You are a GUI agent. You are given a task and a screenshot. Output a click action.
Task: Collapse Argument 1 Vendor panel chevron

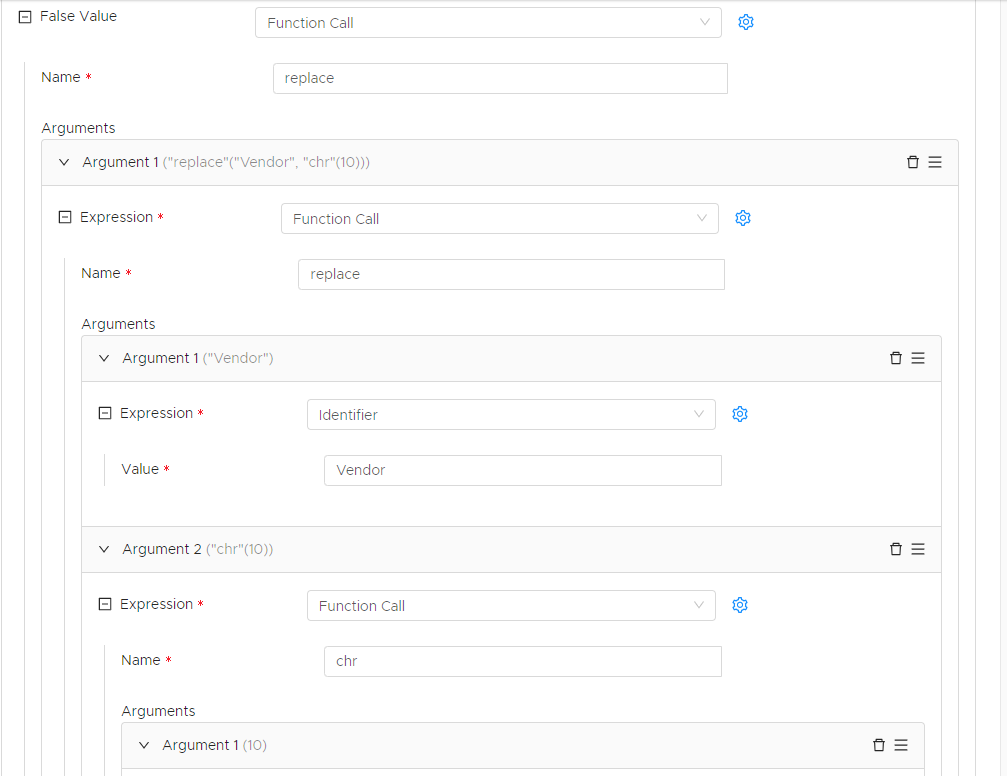104,358
